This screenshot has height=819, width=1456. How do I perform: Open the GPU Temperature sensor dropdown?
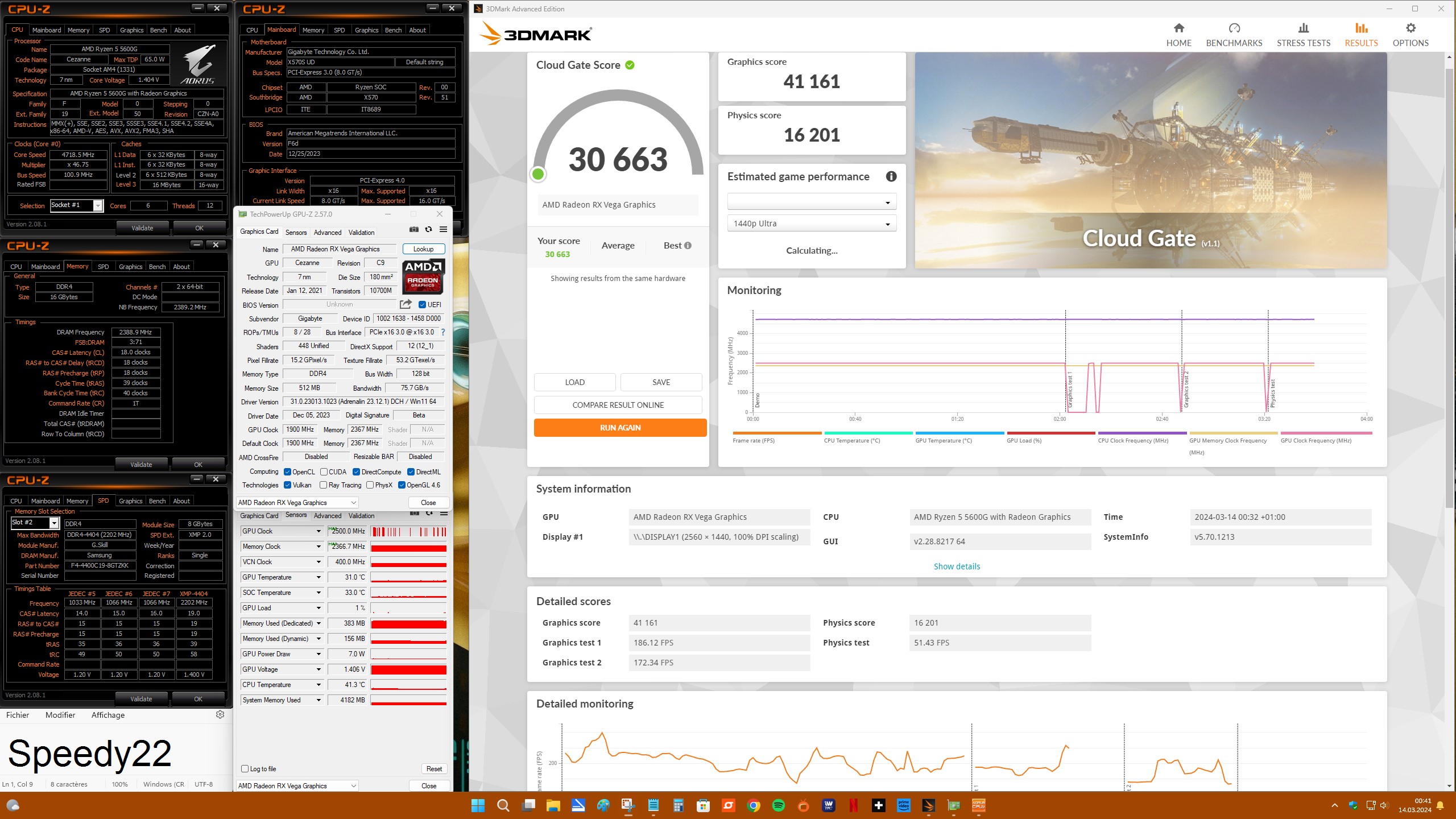(x=282, y=577)
